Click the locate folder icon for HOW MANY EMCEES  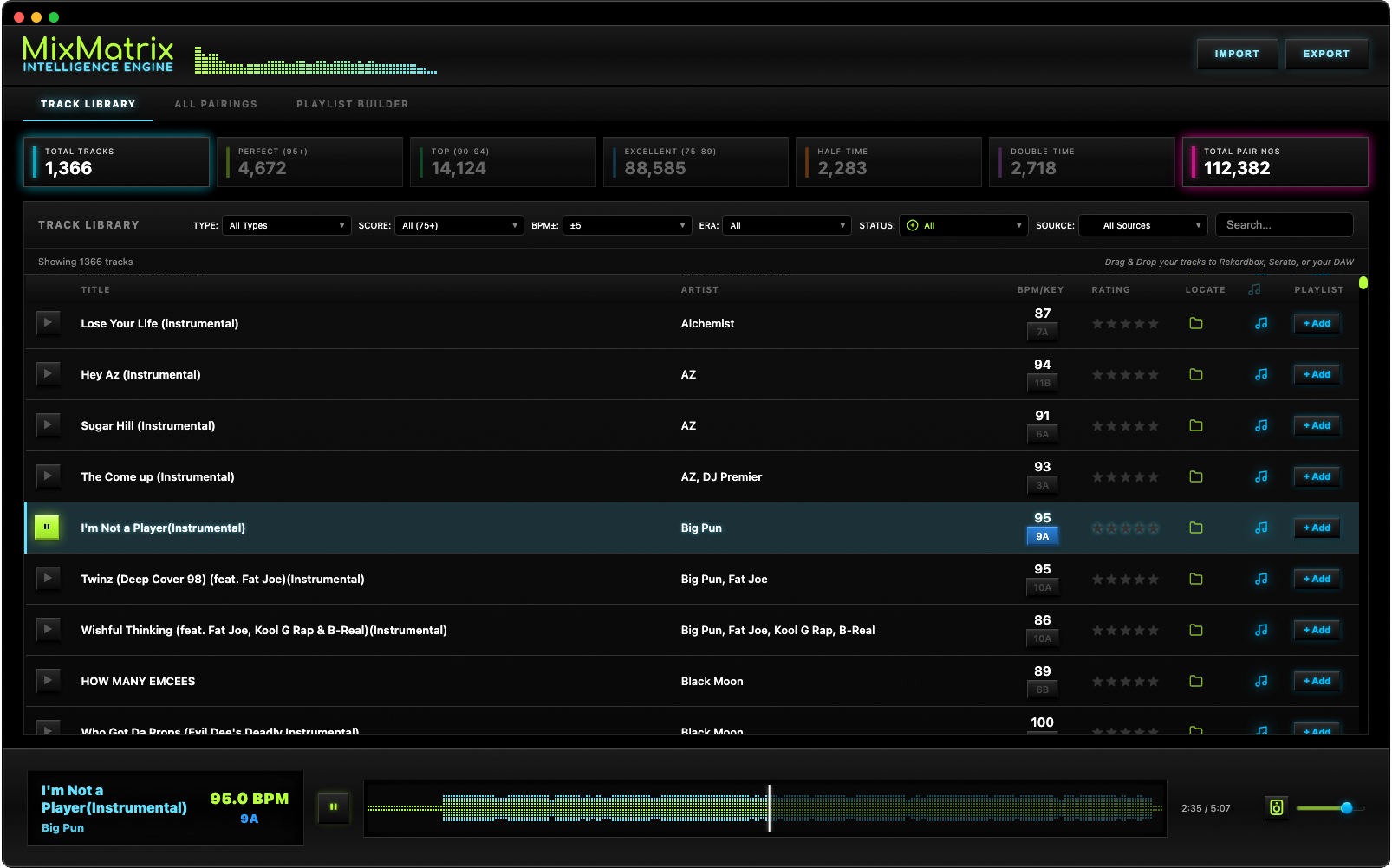(x=1196, y=681)
